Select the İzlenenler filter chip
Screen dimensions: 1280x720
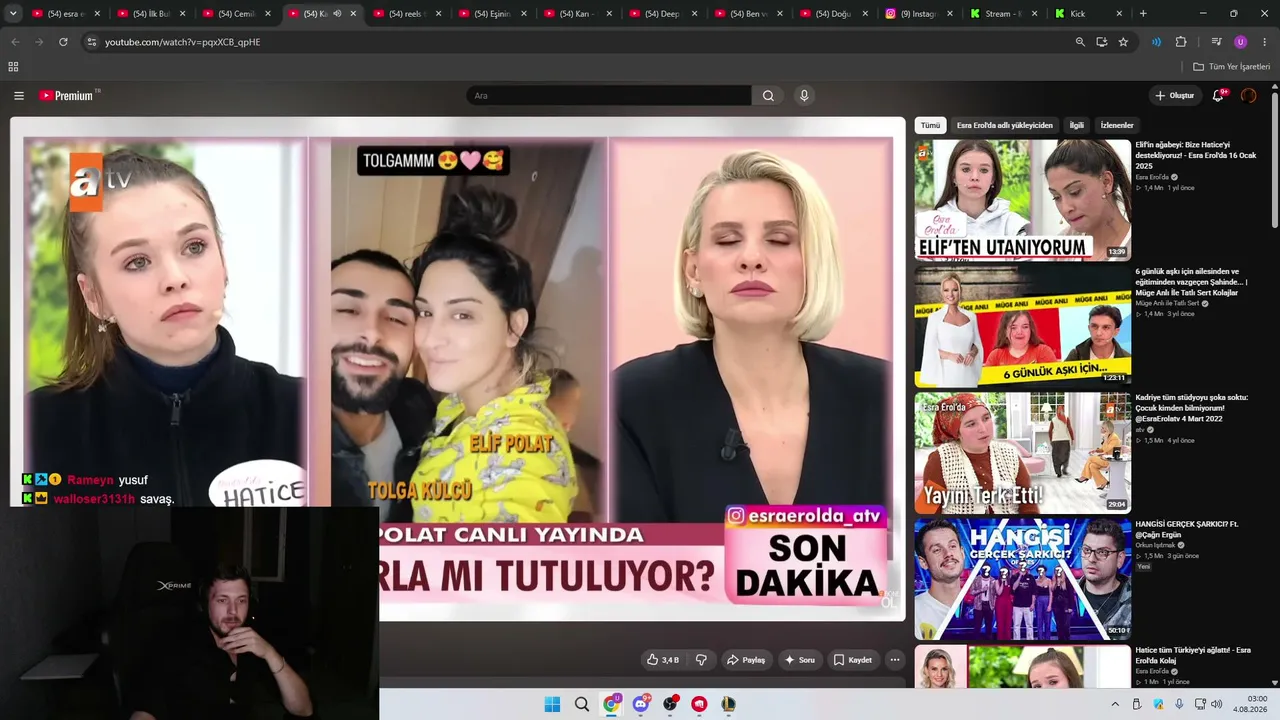[x=1117, y=126]
